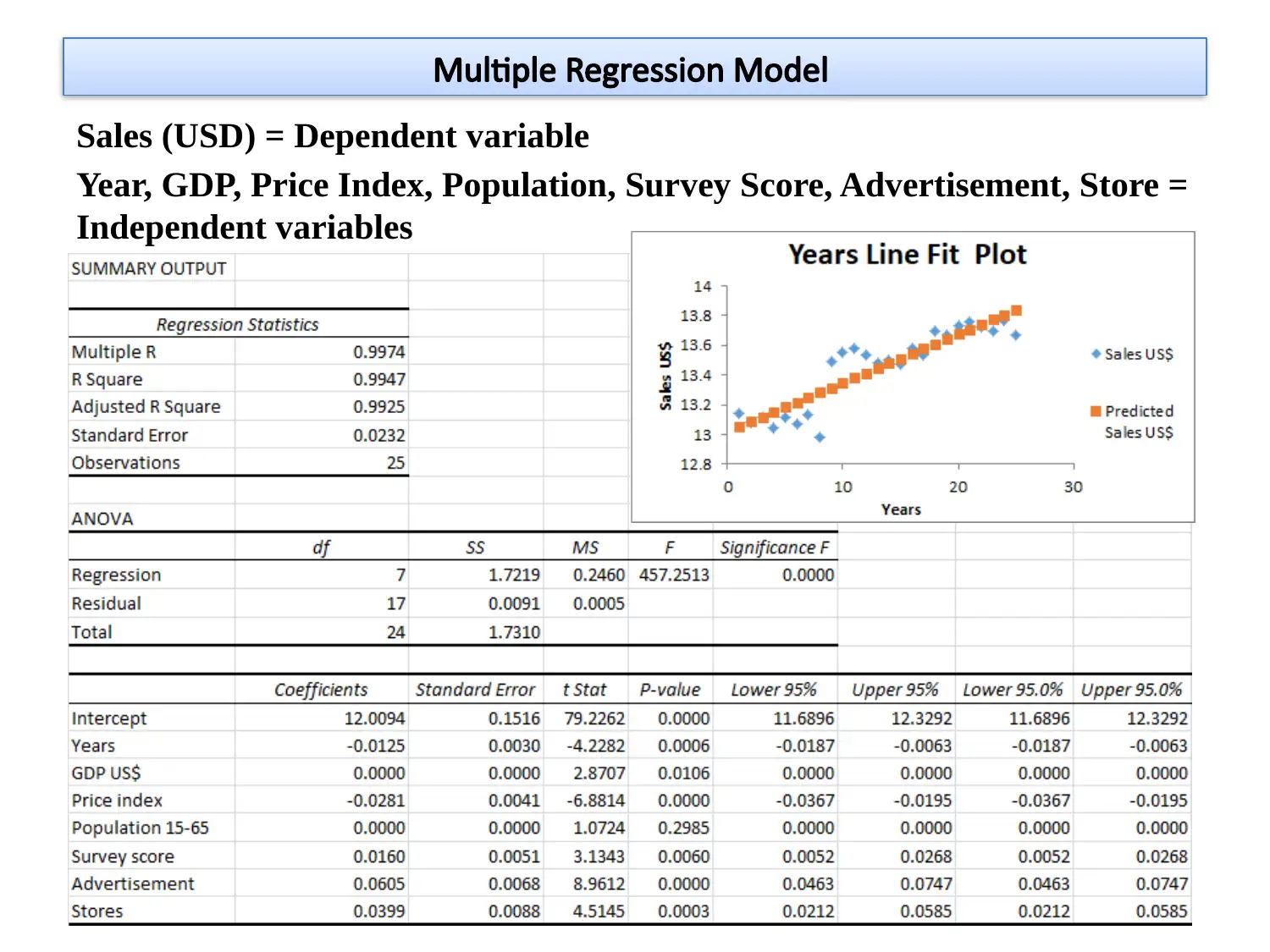Click the MS column header
This screenshot has height=952, width=1270.
click(x=585, y=548)
